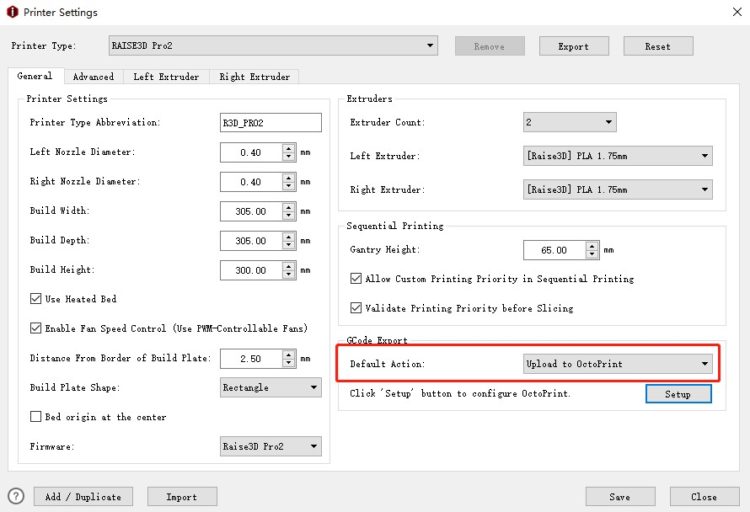Decrease Build Height with down arrow
The image size is (750, 512).
(289, 275)
